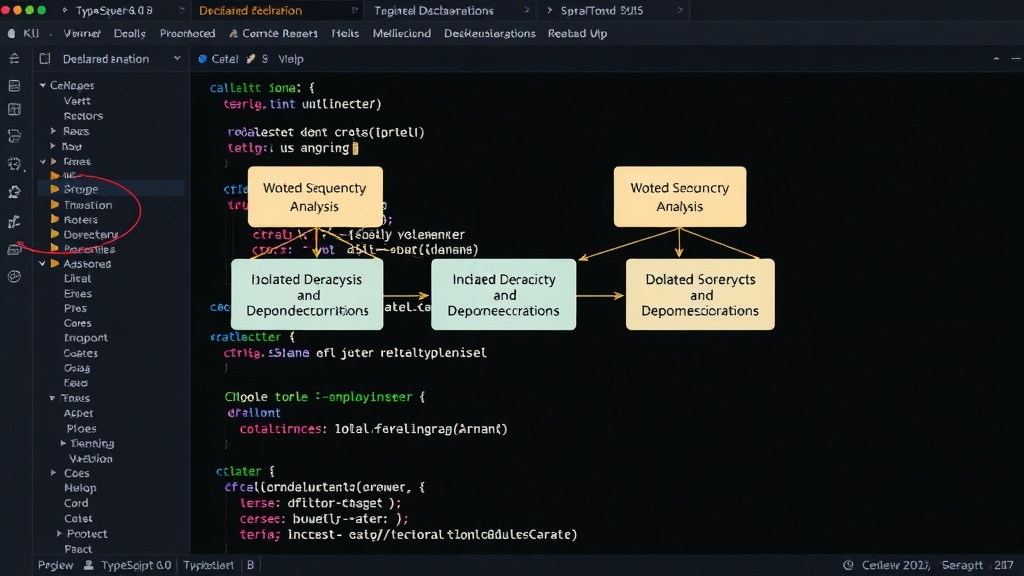Open the Reabad Vip menu

click(x=577, y=33)
